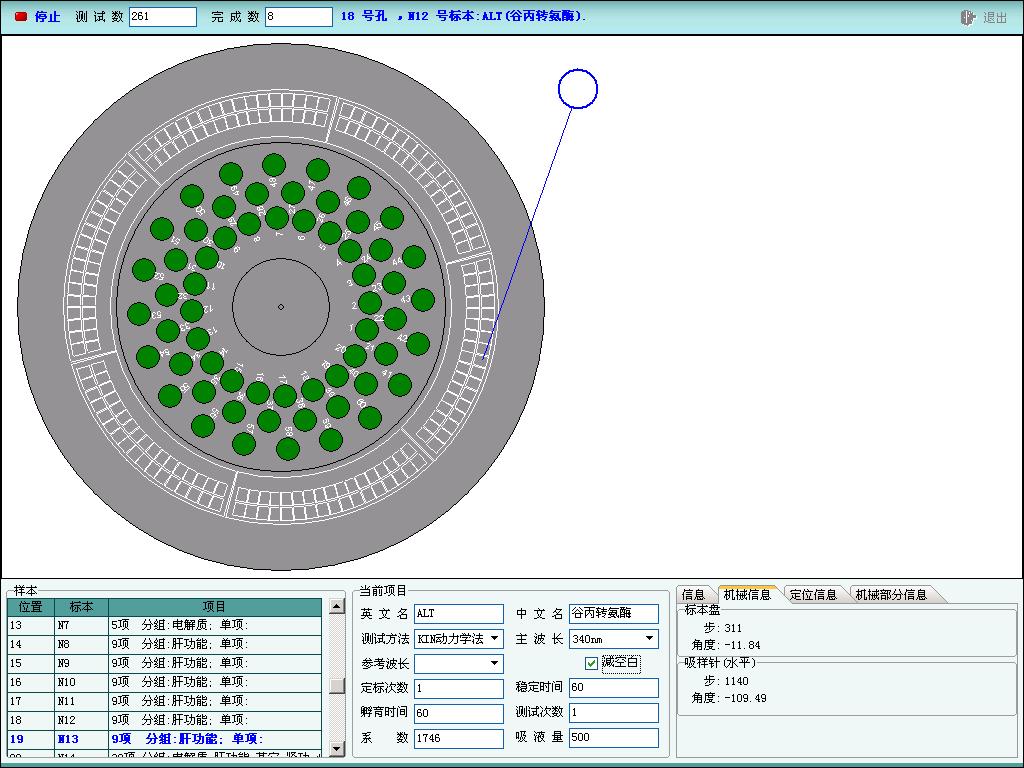Switch to the 机械信息 tab

tap(747, 594)
